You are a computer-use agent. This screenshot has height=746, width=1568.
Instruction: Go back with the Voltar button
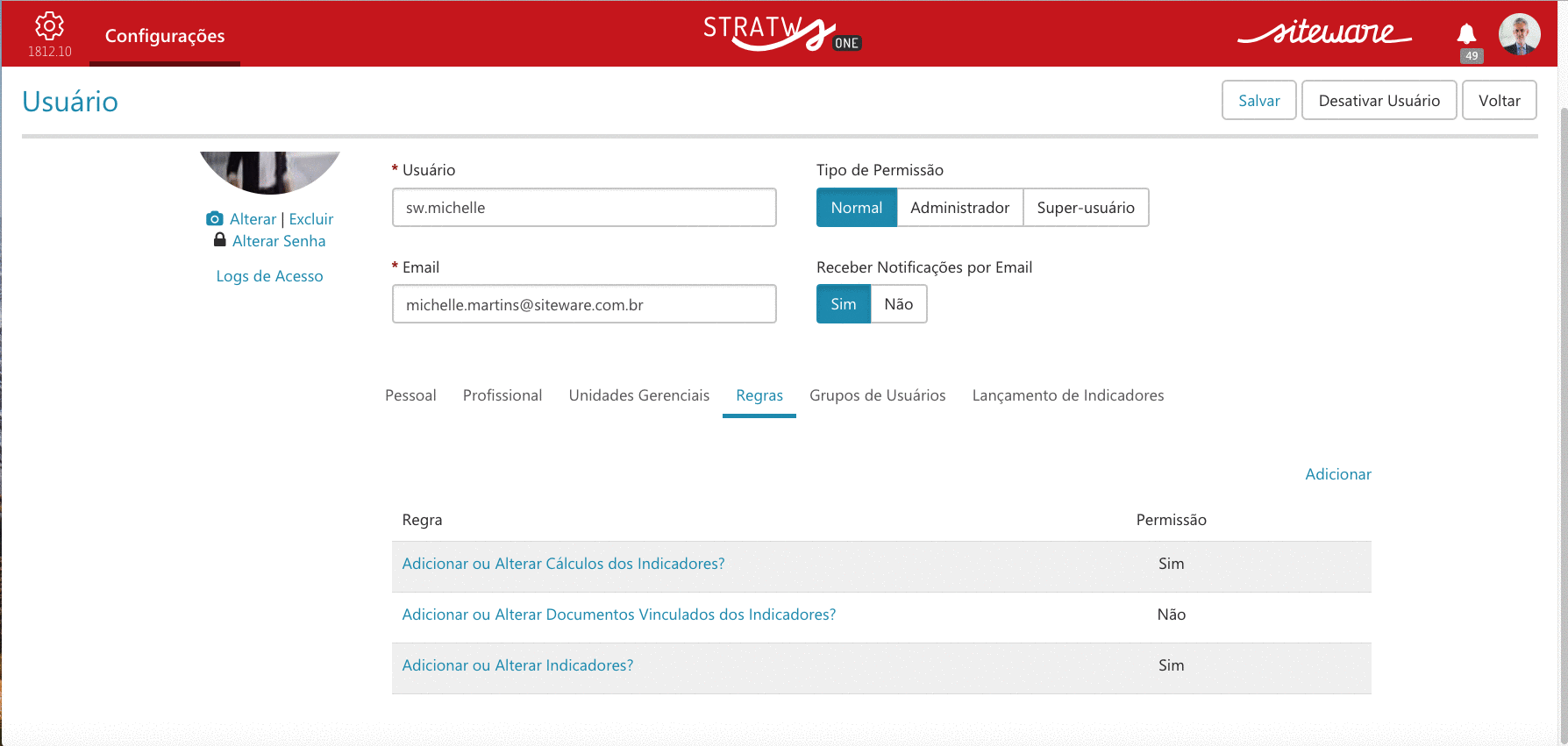(x=1500, y=100)
